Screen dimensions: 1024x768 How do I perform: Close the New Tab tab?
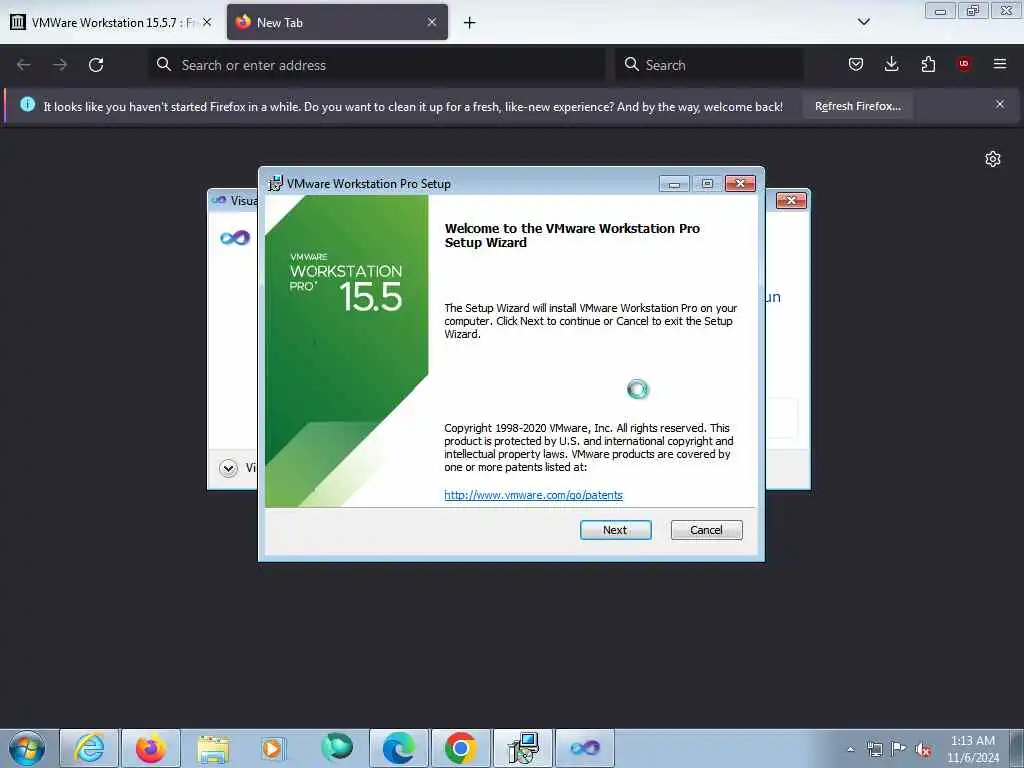[x=432, y=22]
